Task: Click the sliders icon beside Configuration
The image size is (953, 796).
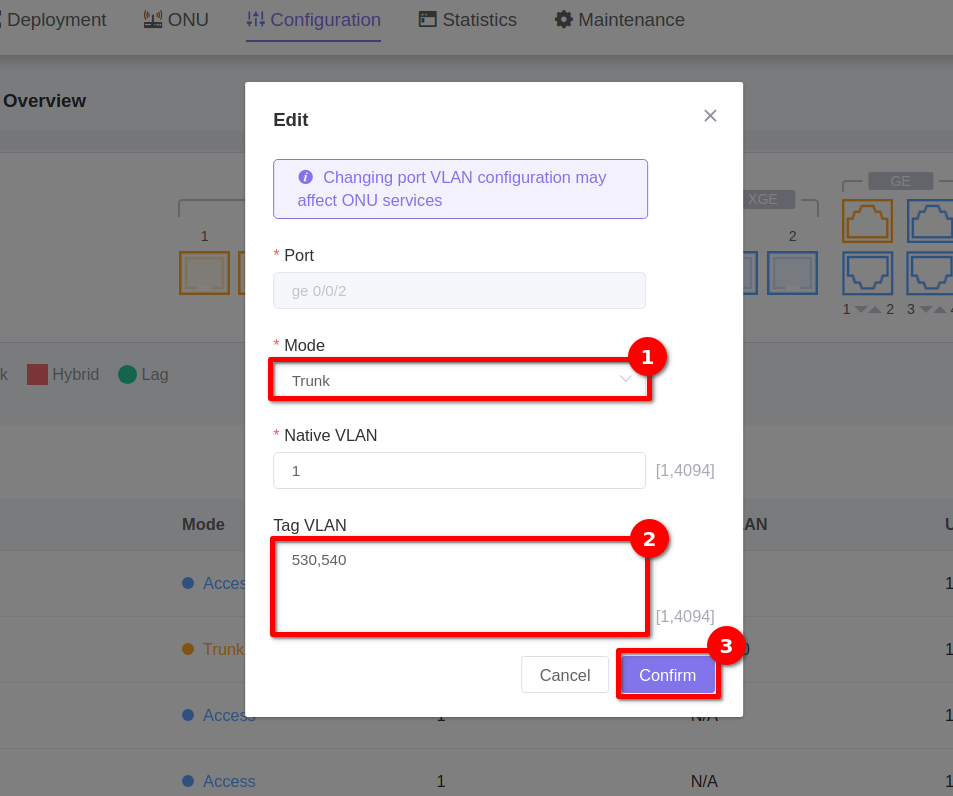Action: [256, 20]
